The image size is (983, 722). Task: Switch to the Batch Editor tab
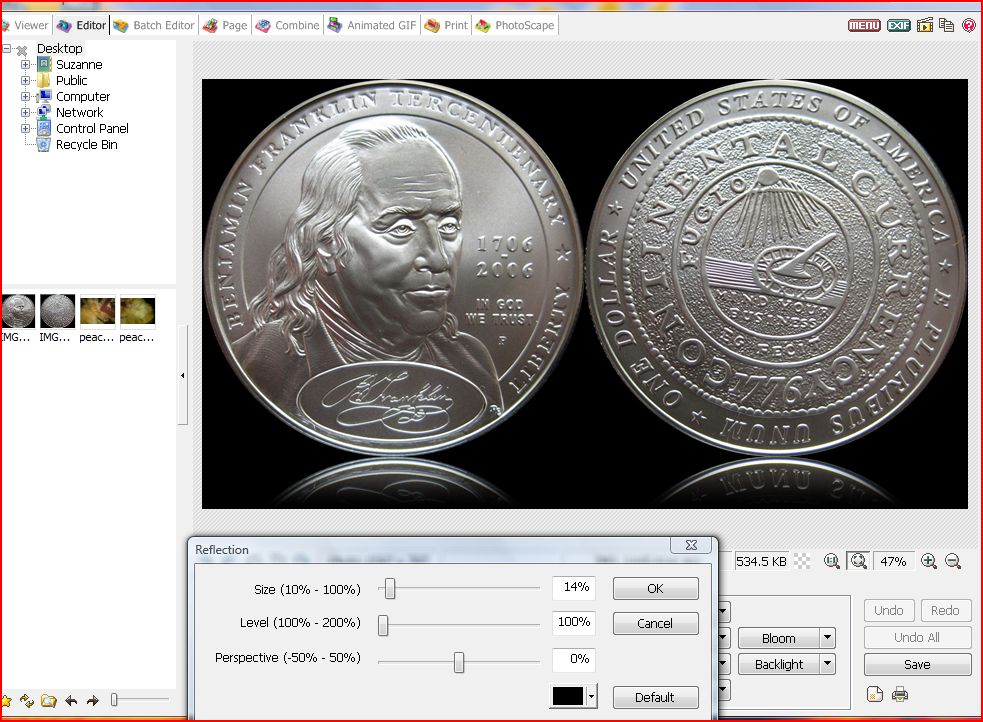coord(153,25)
